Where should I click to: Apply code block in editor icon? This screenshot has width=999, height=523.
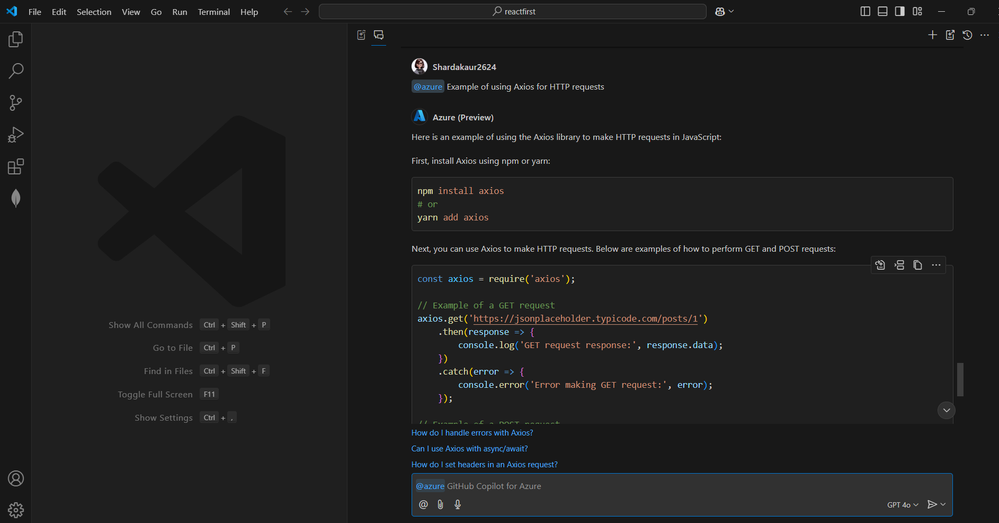[880, 265]
